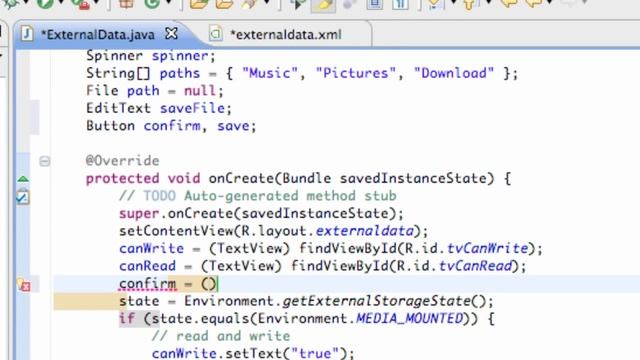
Task: Click the green New Java Class toolbar icon
Action: coord(152,4)
